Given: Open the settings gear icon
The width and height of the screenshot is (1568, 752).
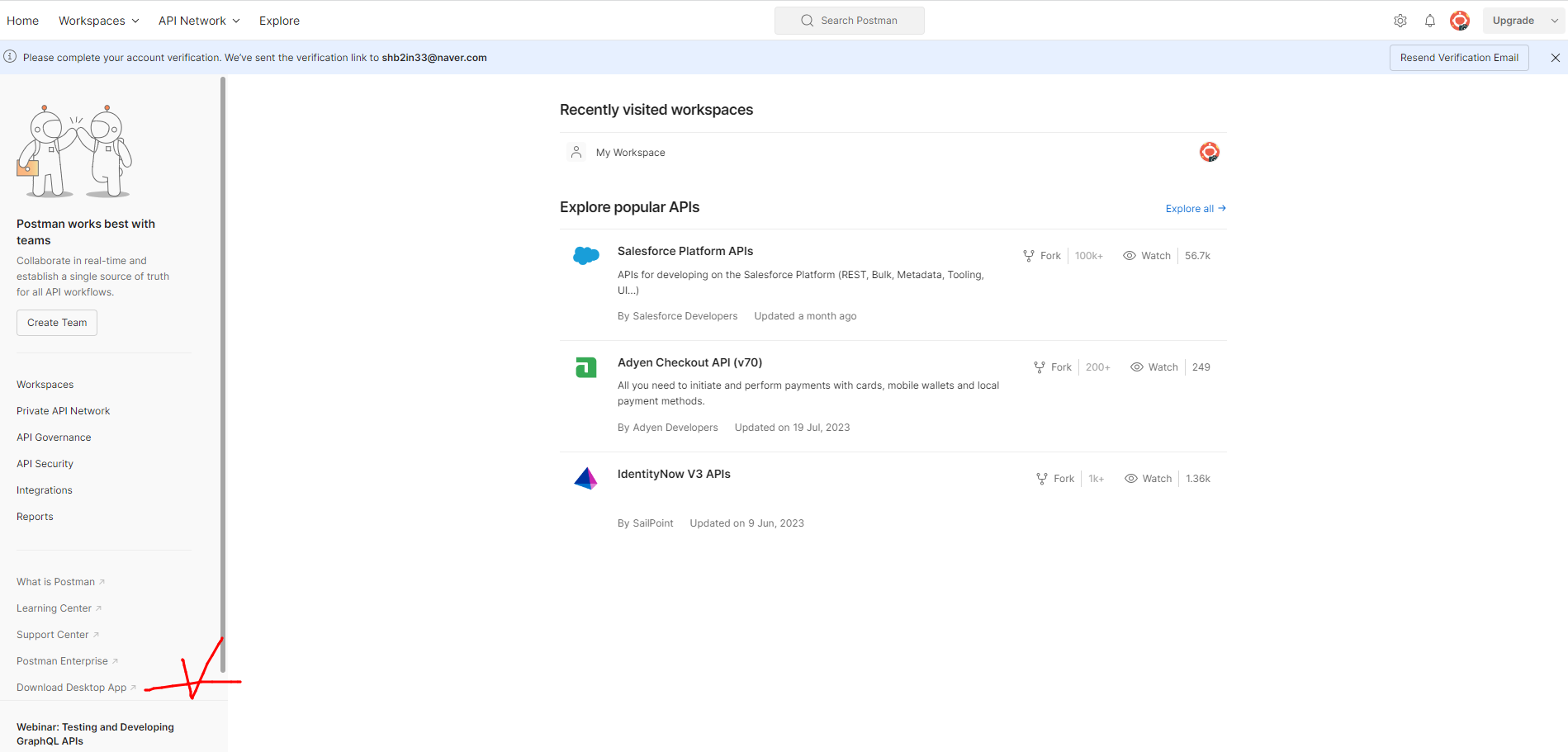Looking at the screenshot, I should 1400,21.
